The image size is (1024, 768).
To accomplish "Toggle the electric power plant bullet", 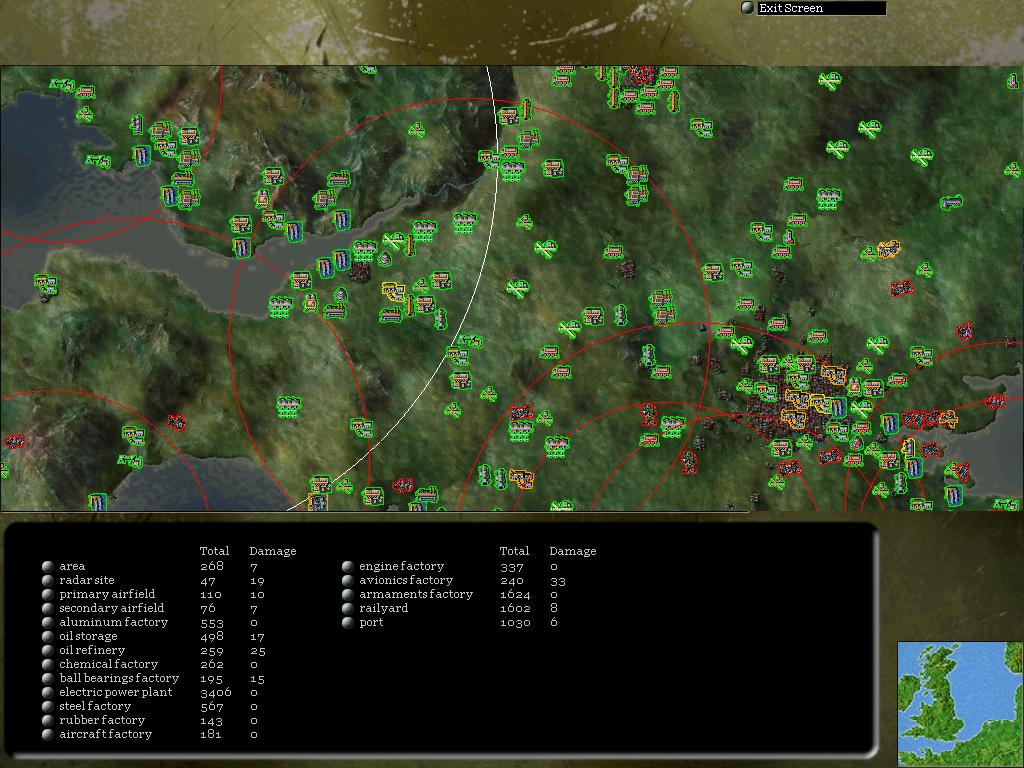I will point(48,692).
